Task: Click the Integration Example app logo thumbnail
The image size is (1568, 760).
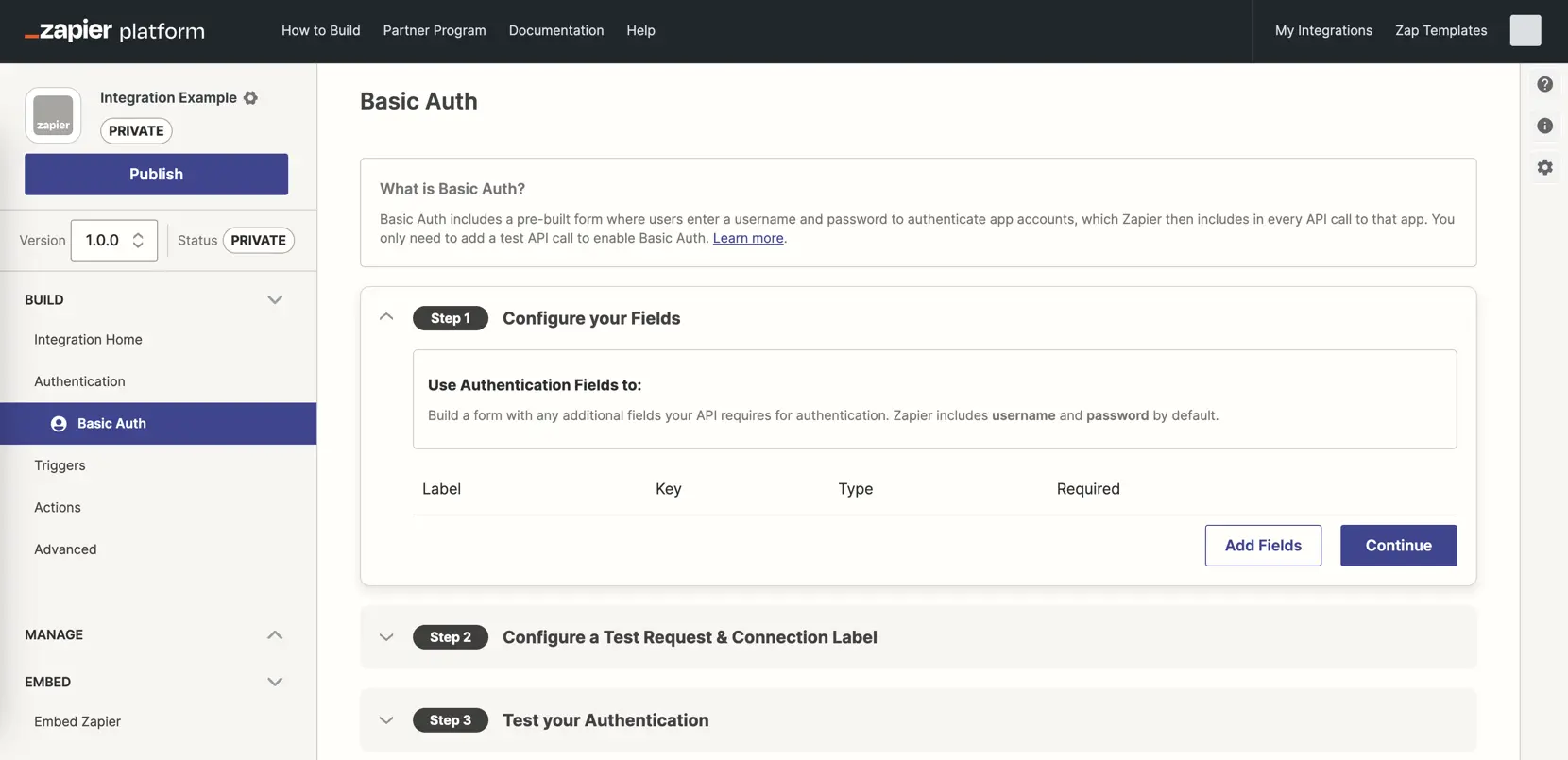Action: point(53,115)
